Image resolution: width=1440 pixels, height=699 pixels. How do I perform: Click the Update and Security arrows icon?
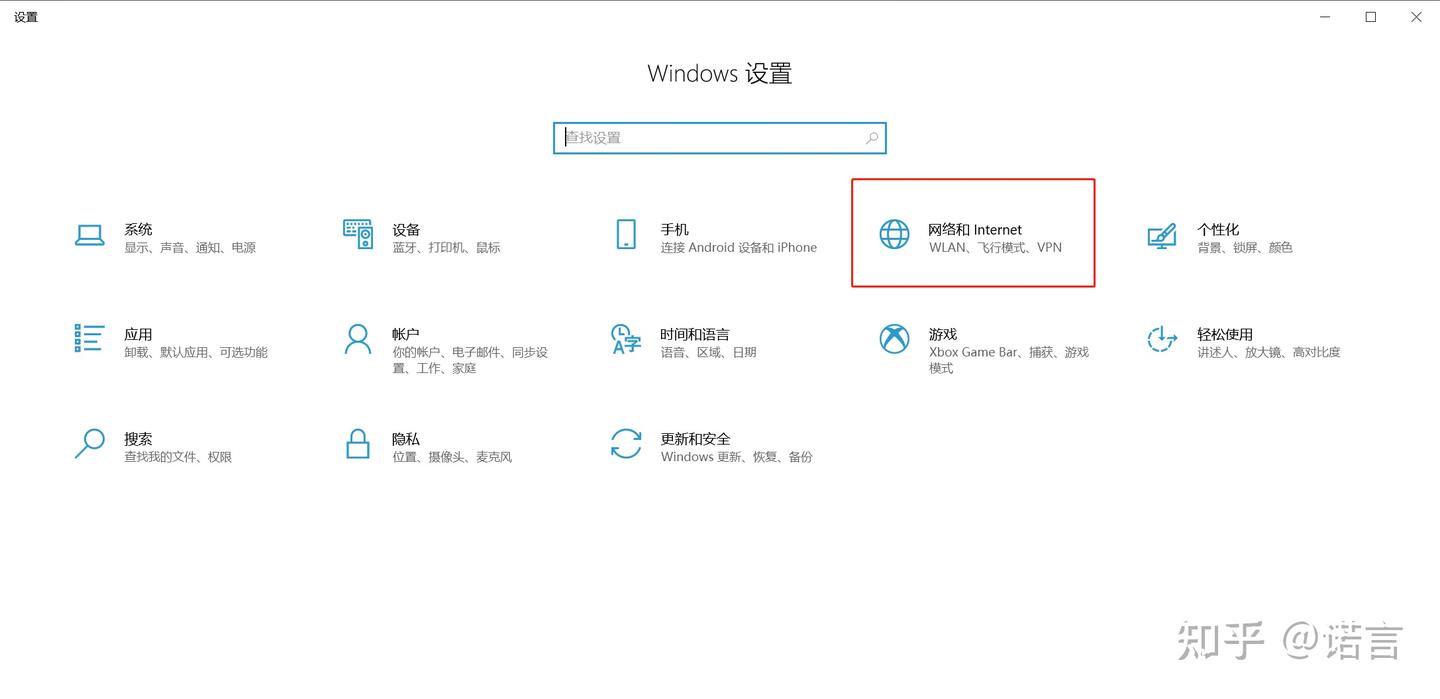pyautogui.click(x=626, y=443)
